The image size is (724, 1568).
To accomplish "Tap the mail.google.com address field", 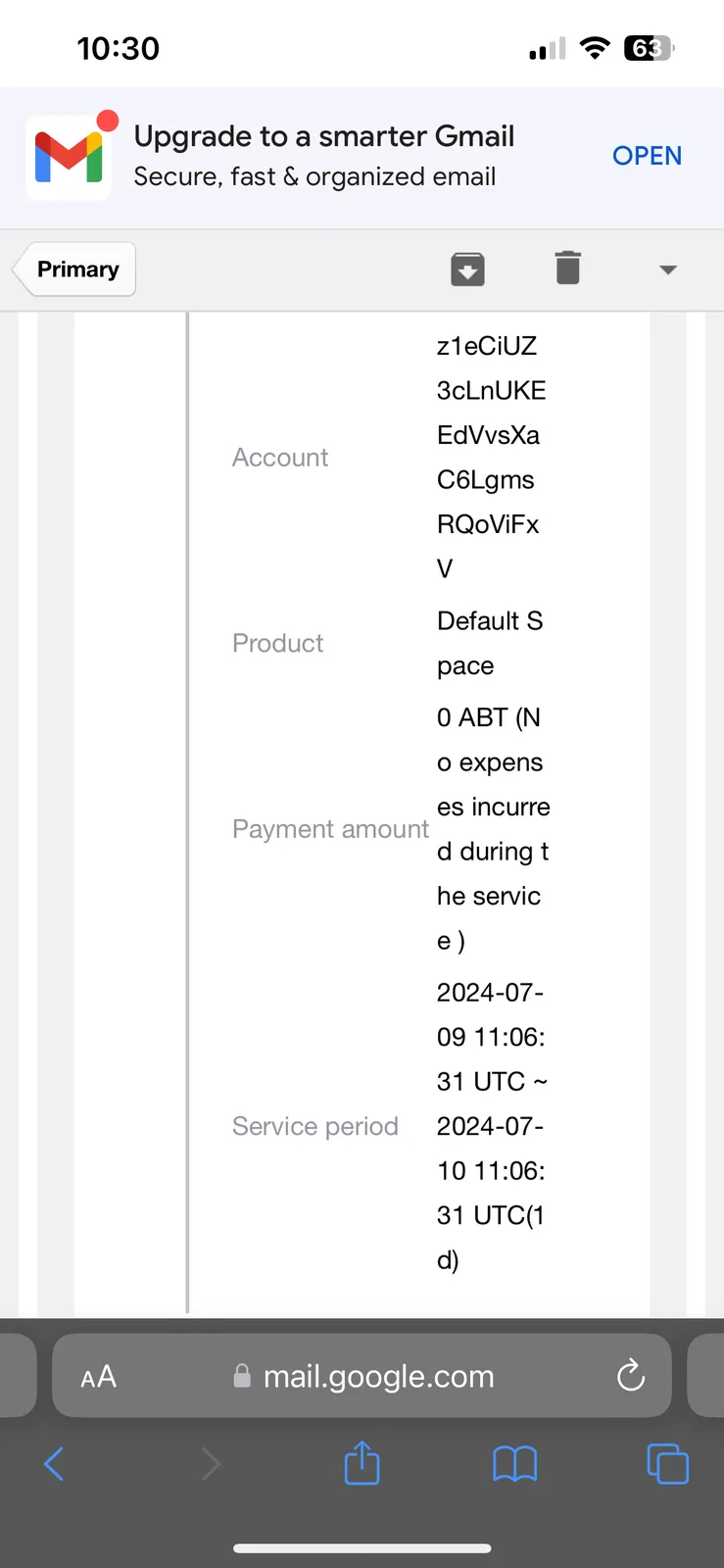I will [362, 1376].
